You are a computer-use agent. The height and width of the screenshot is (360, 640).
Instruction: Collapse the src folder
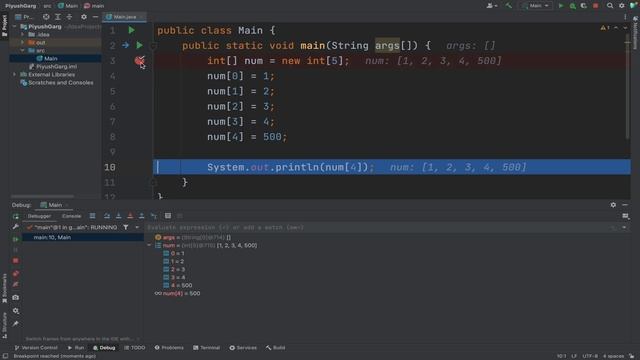[22, 51]
